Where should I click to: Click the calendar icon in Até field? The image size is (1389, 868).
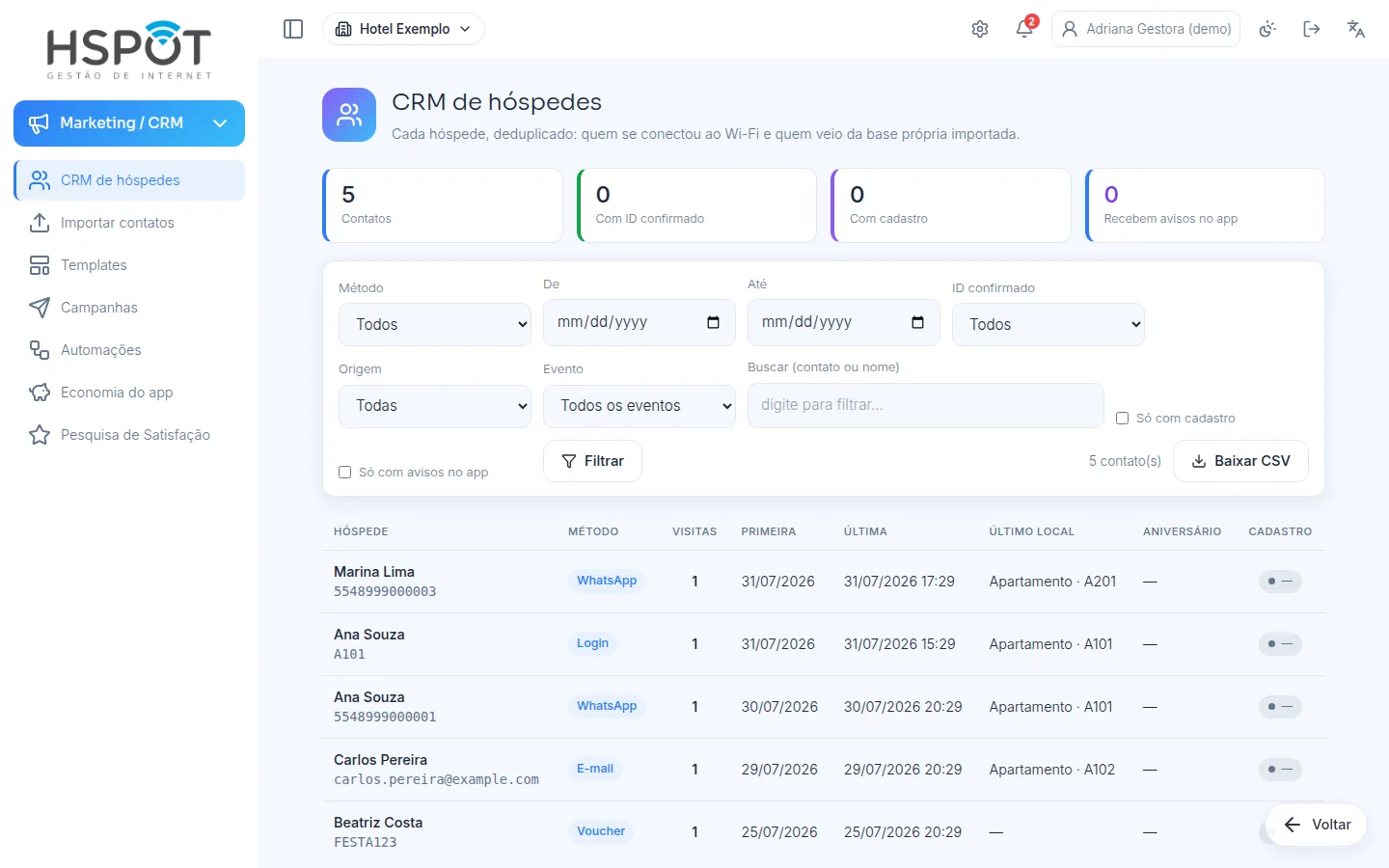917,322
